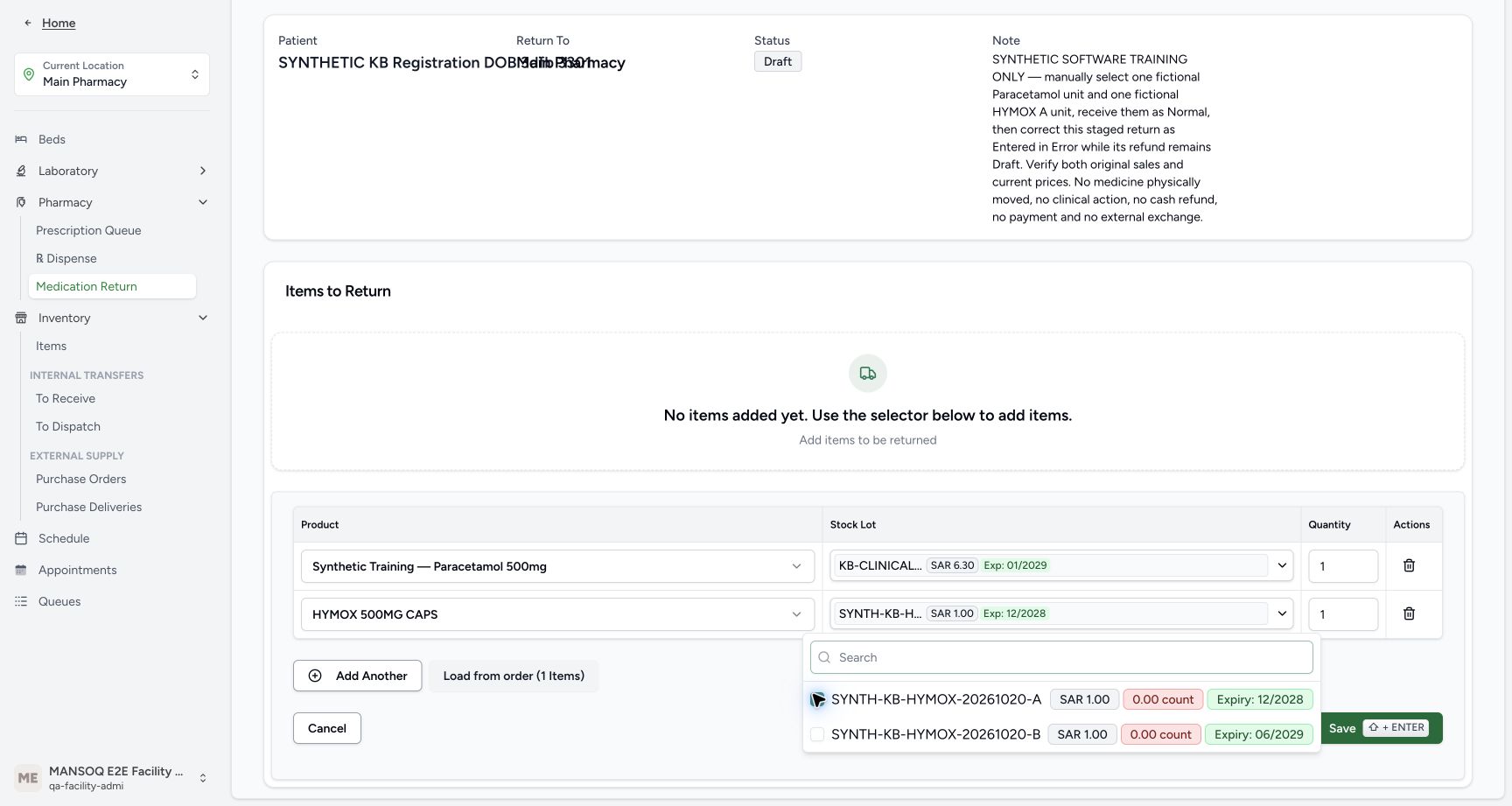
Task: Open the Current Location Main Pharmacy selector
Action: click(x=112, y=74)
